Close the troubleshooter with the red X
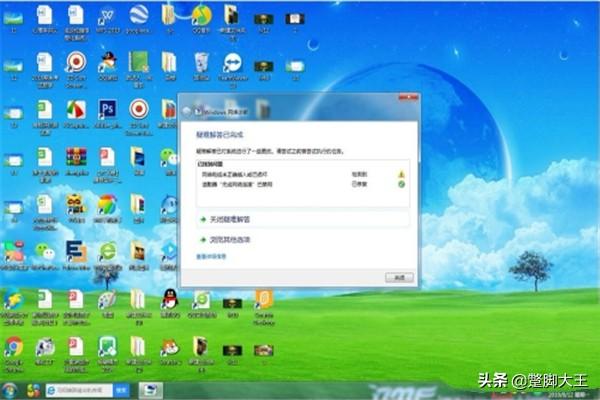The width and height of the screenshot is (600, 400). tap(408, 98)
